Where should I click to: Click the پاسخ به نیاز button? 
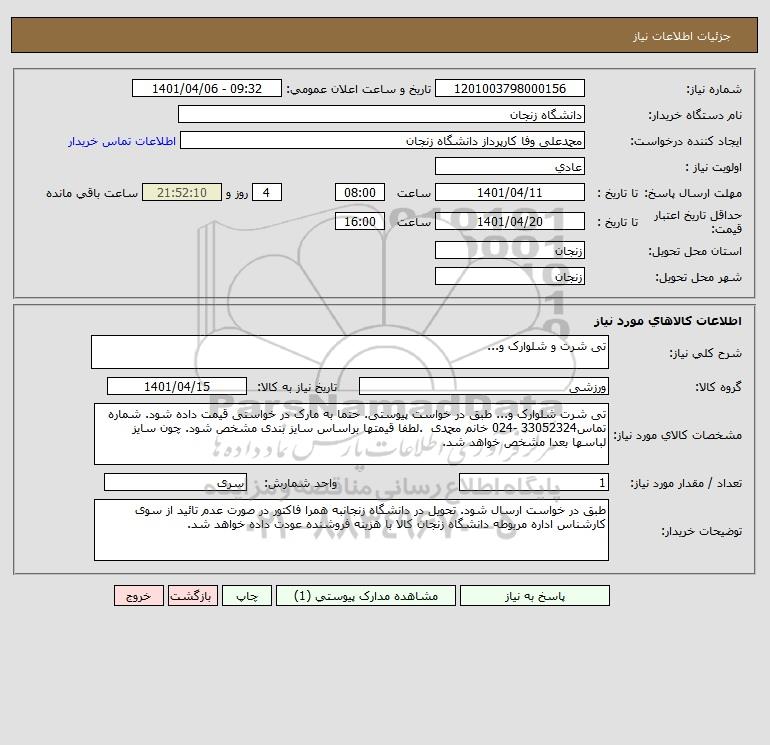tap(534, 596)
